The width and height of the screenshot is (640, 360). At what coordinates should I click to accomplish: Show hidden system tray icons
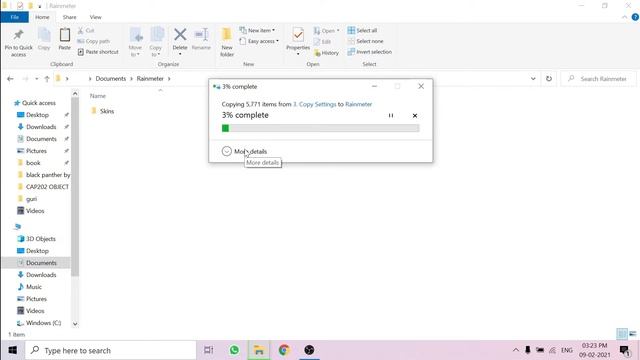(516, 350)
